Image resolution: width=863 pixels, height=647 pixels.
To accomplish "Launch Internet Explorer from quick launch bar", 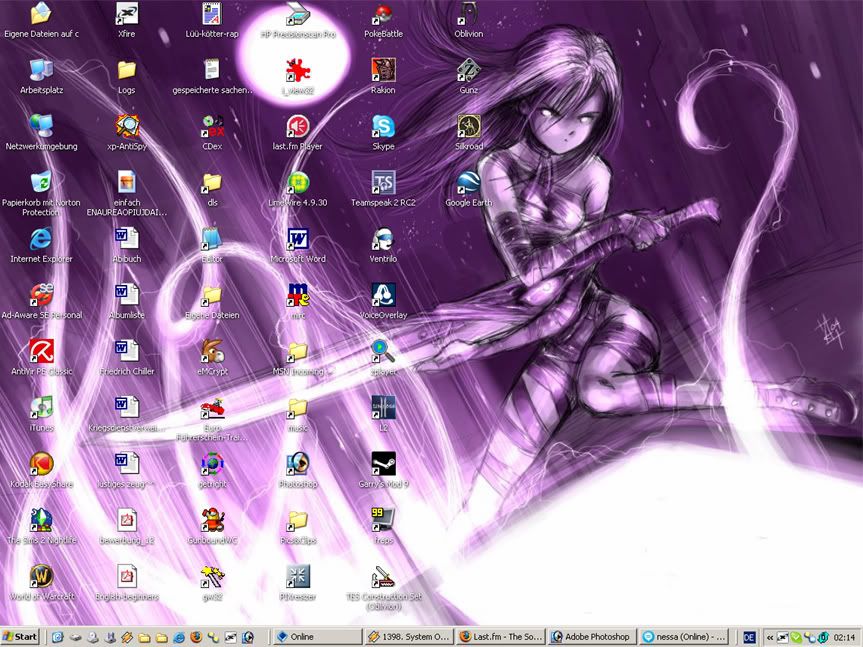I will (x=179, y=638).
